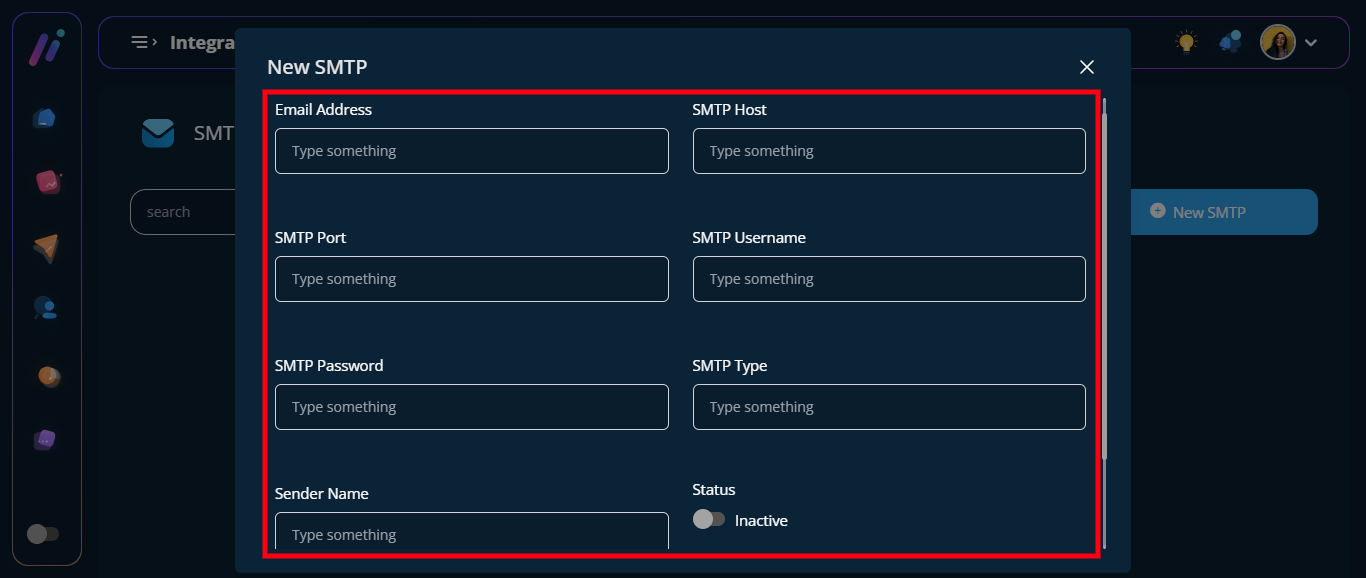This screenshot has height=578, width=1366.
Task: Click the orange sphere sidebar icon
Action: [x=48, y=376]
